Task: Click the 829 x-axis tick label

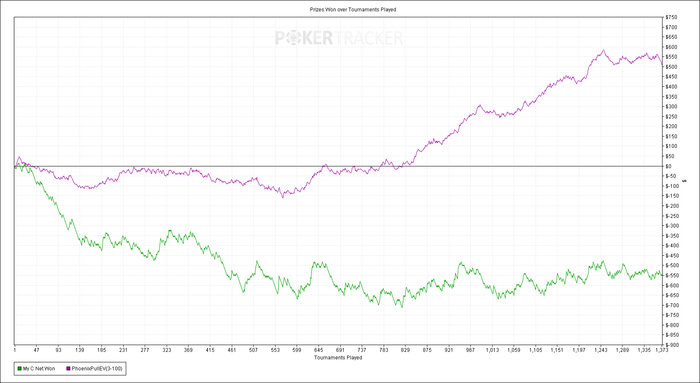Action: pyautogui.click(x=405, y=351)
